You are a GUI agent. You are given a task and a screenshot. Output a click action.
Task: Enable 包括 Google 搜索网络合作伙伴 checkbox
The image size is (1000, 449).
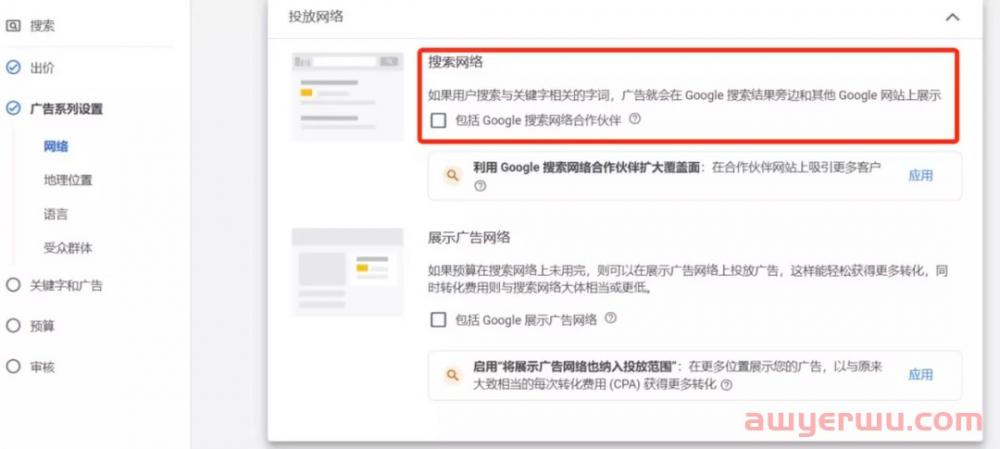tap(438, 120)
